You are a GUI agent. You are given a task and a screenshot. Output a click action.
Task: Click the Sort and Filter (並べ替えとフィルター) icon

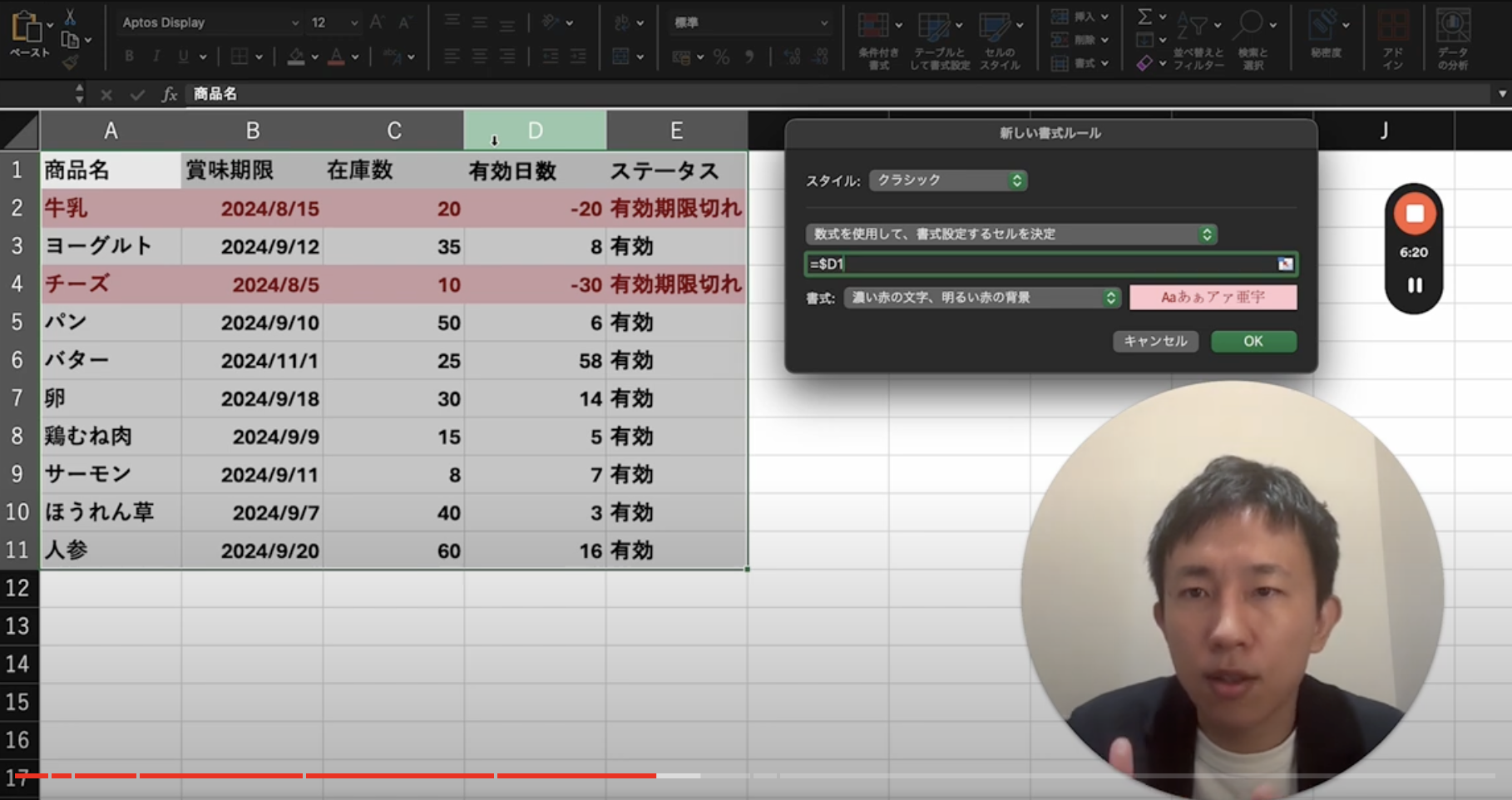[1193, 27]
